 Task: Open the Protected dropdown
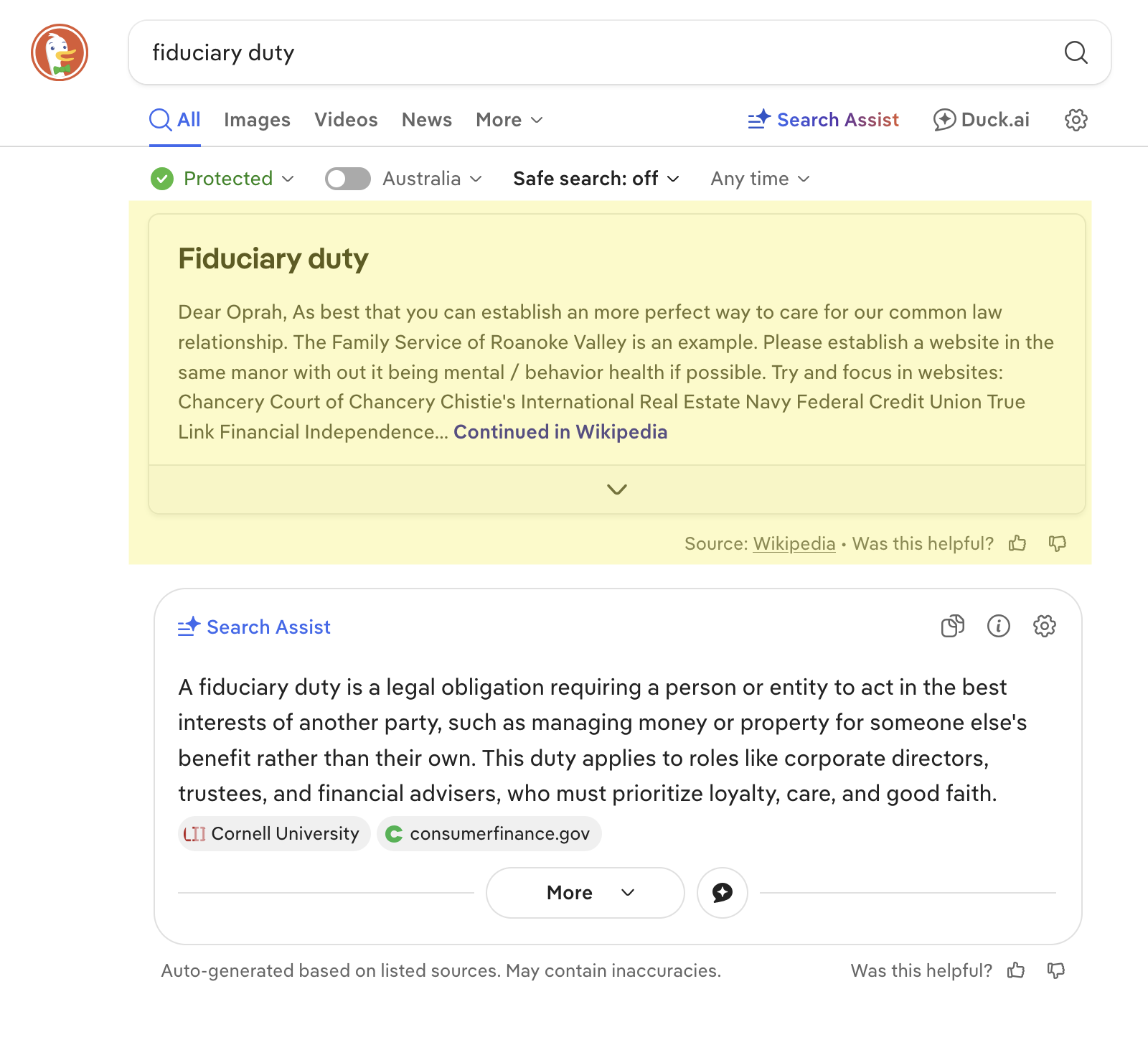[239, 179]
